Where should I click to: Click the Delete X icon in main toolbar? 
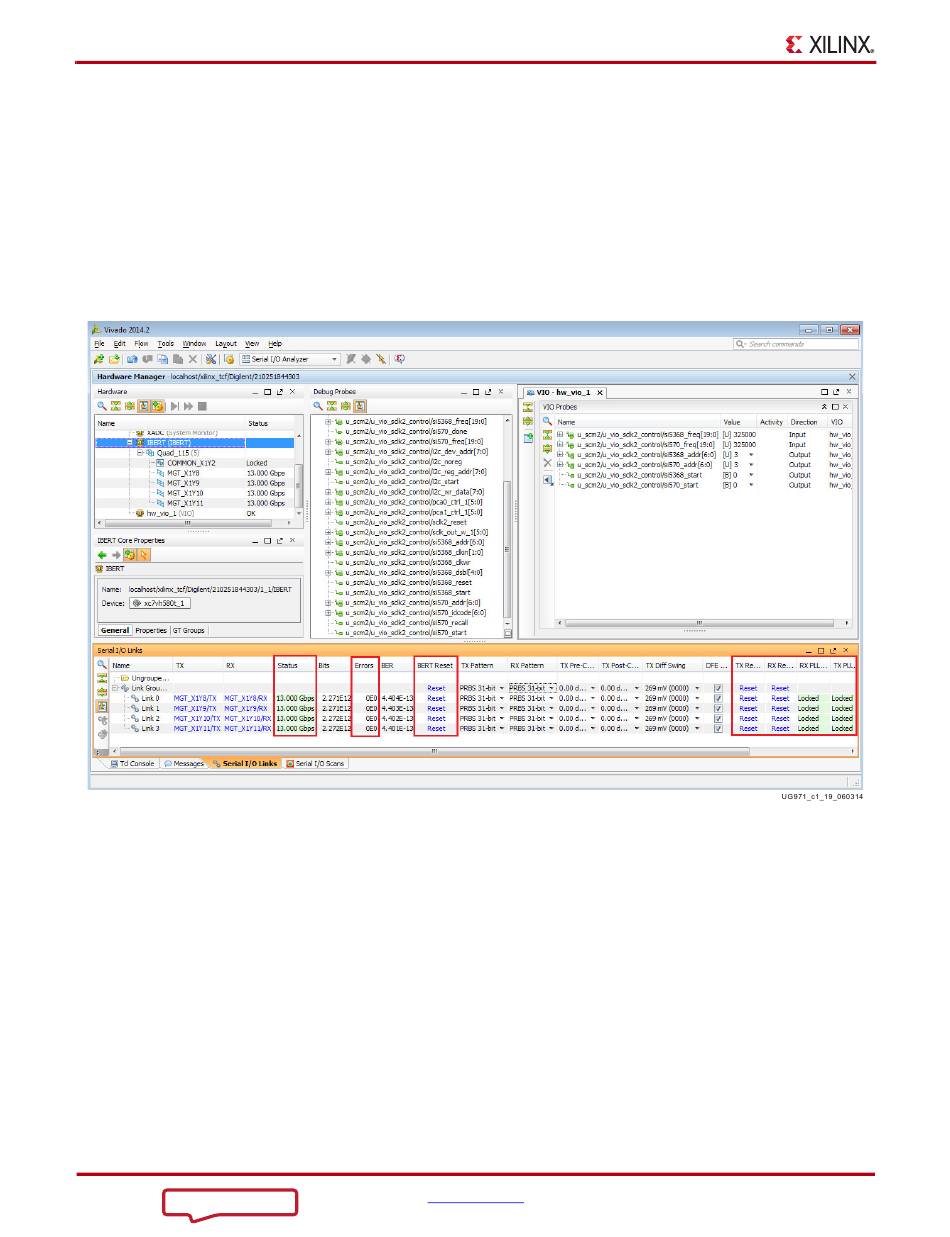pos(192,359)
